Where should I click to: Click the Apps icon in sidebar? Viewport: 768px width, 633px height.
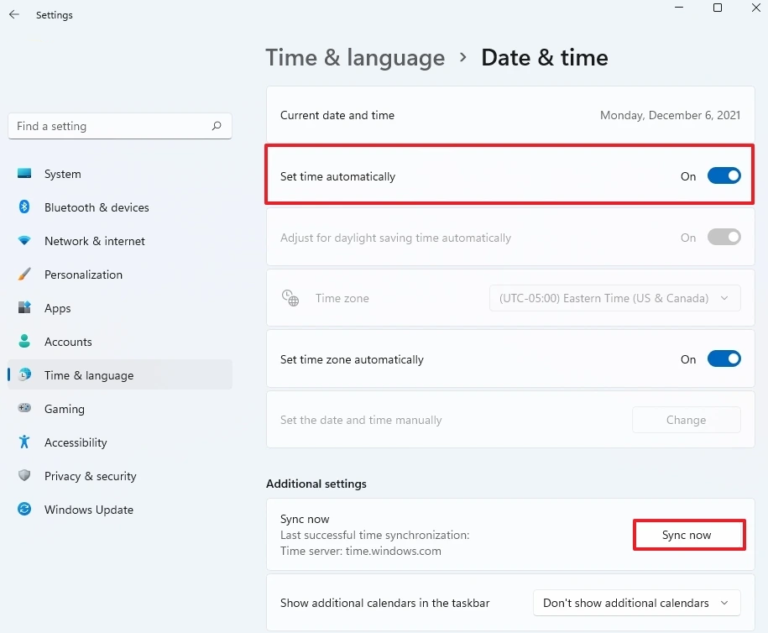tap(24, 308)
